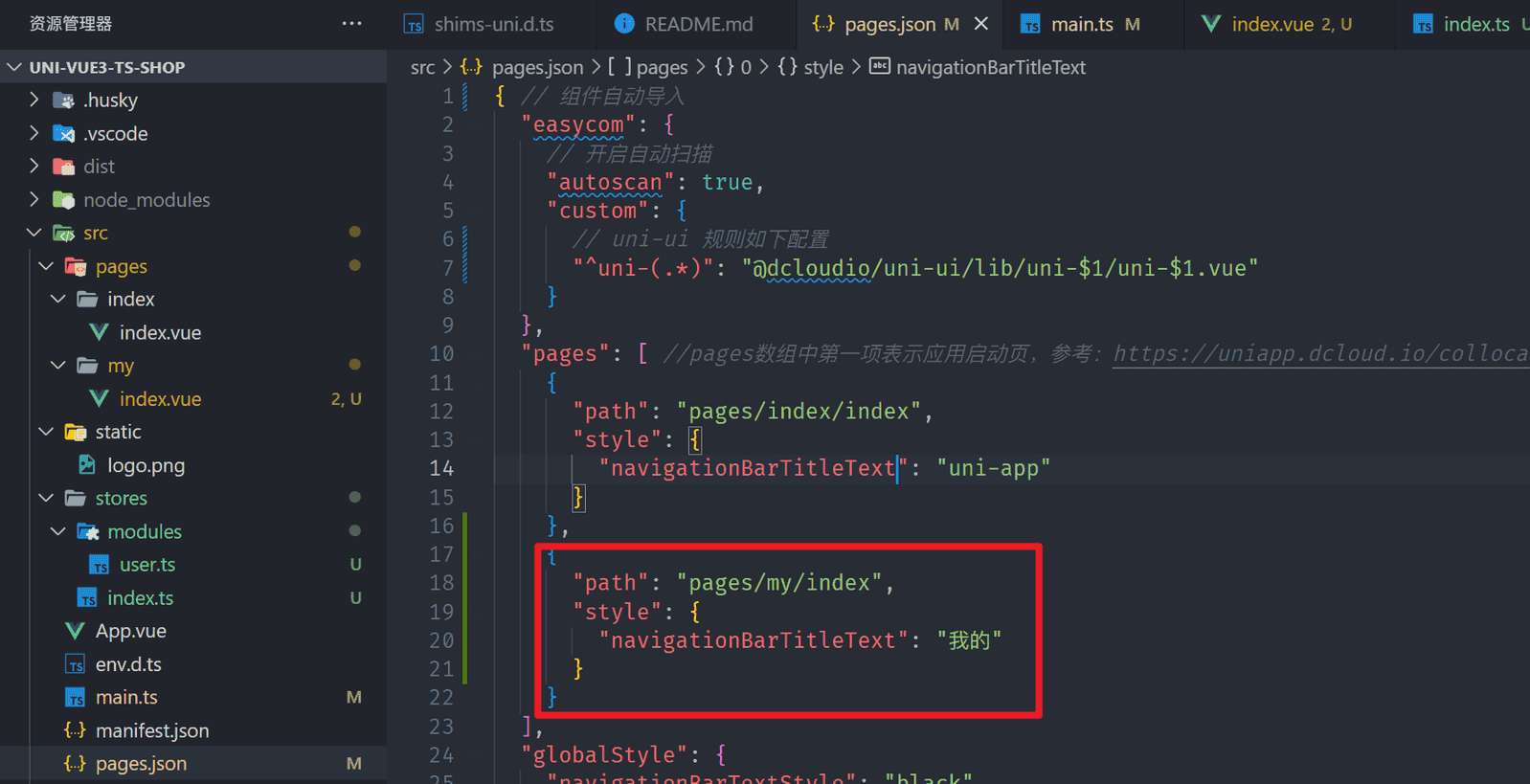Close the pages.json editor tab
The height and width of the screenshot is (784, 1530).
click(x=981, y=24)
